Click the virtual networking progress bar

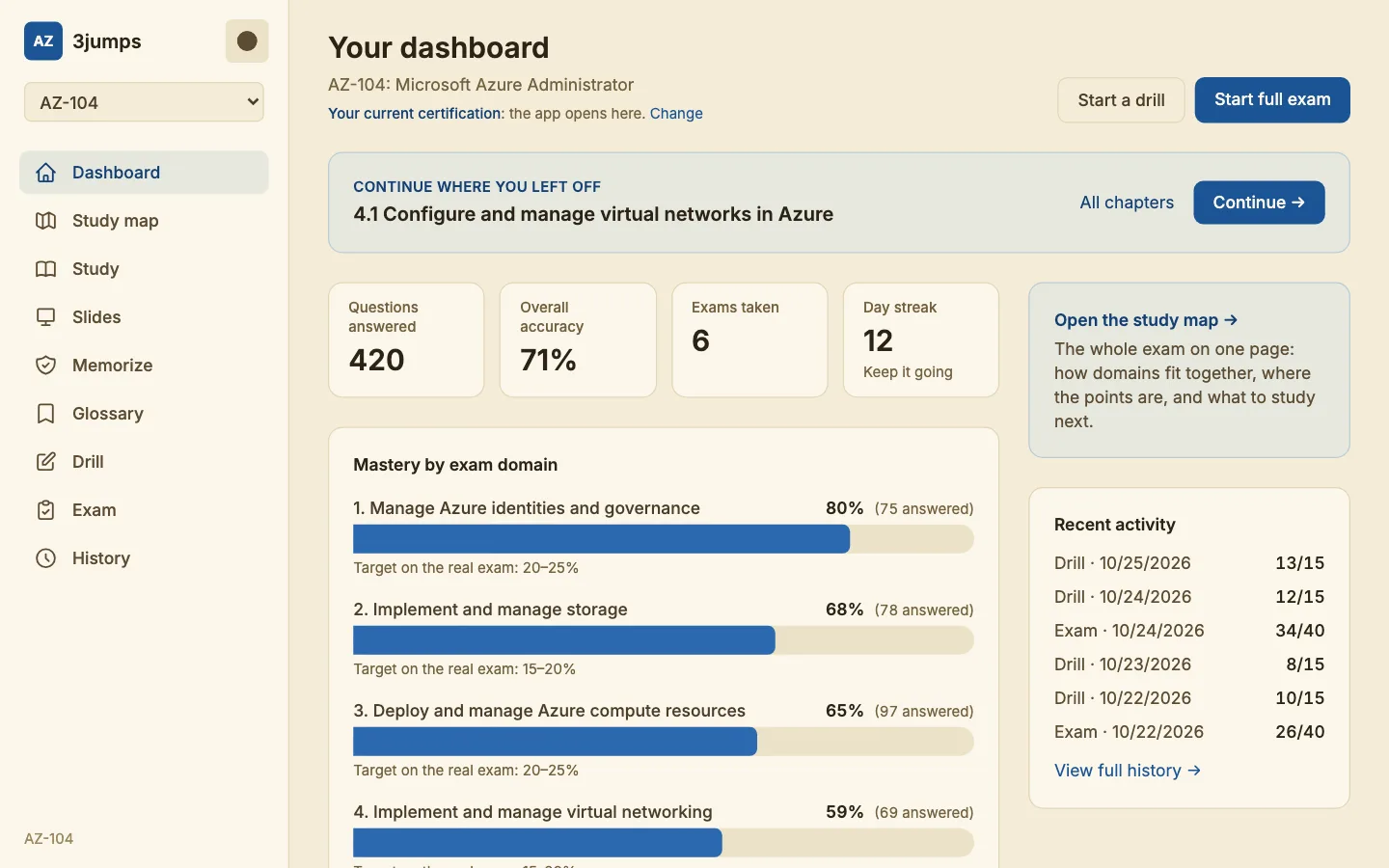664,843
